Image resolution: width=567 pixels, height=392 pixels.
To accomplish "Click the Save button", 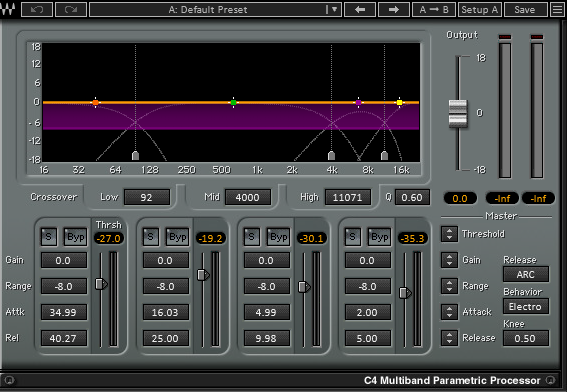I will pyautogui.click(x=525, y=9).
